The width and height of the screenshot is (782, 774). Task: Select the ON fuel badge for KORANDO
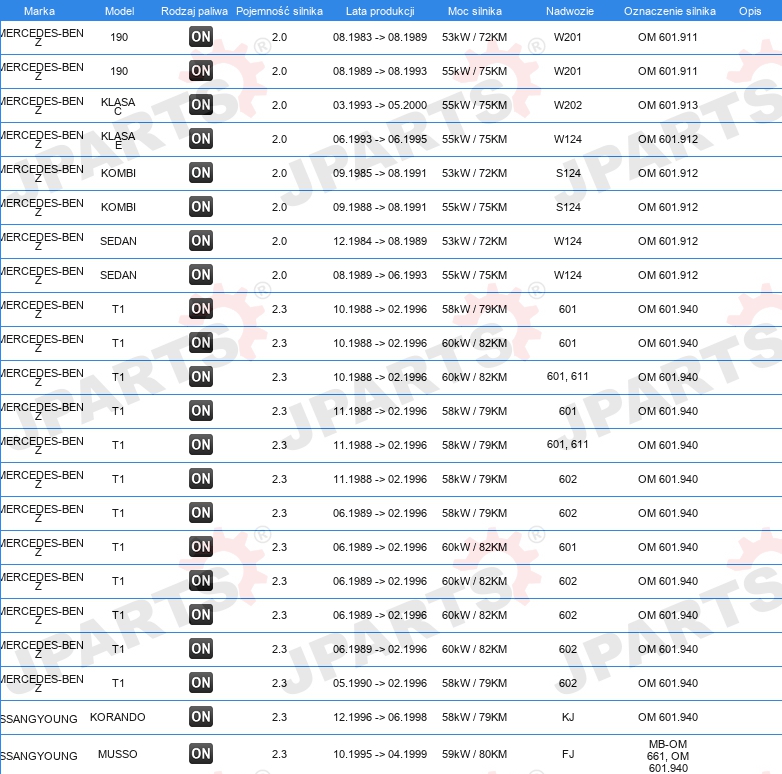[201, 717]
